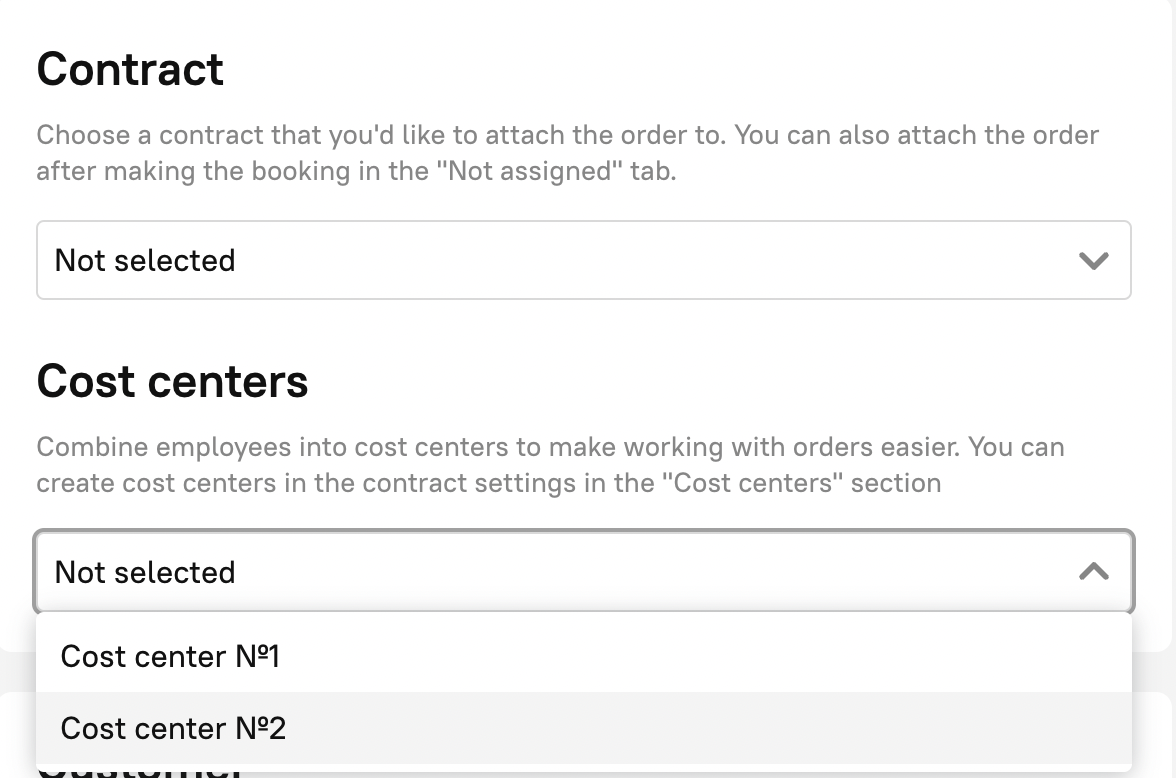Image resolution: width=1176 pixels, height=778 pixels.
Task: Click the Contract description paragraph
Action: (567, 153)
